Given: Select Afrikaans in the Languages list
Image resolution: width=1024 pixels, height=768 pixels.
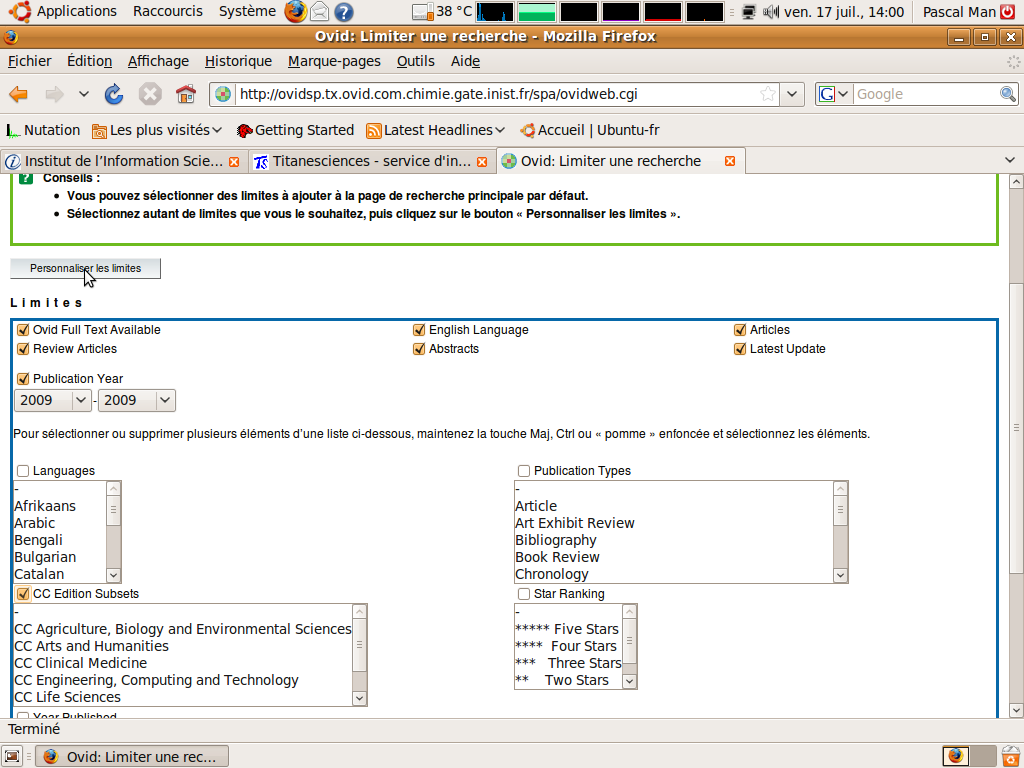Looking at the screenshot, I should coord(59,506).
